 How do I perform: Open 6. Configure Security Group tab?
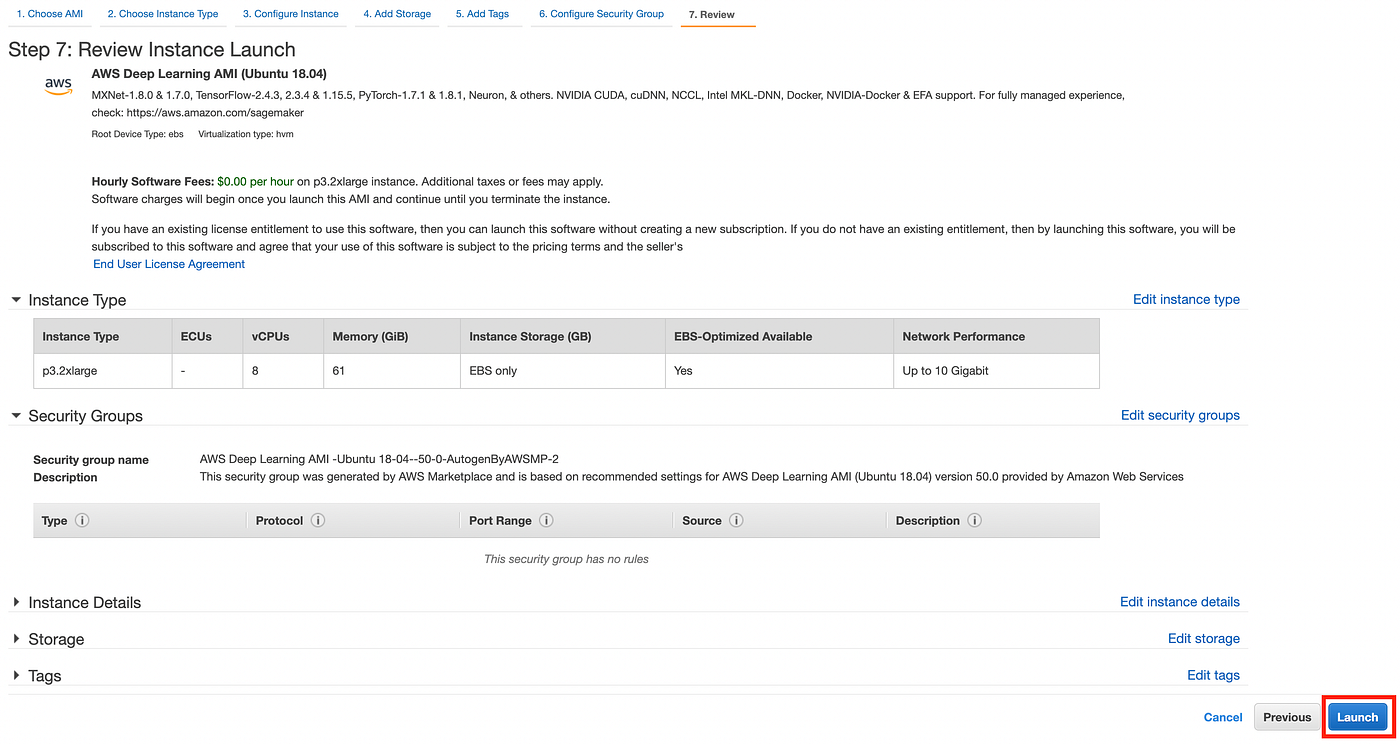601,14
